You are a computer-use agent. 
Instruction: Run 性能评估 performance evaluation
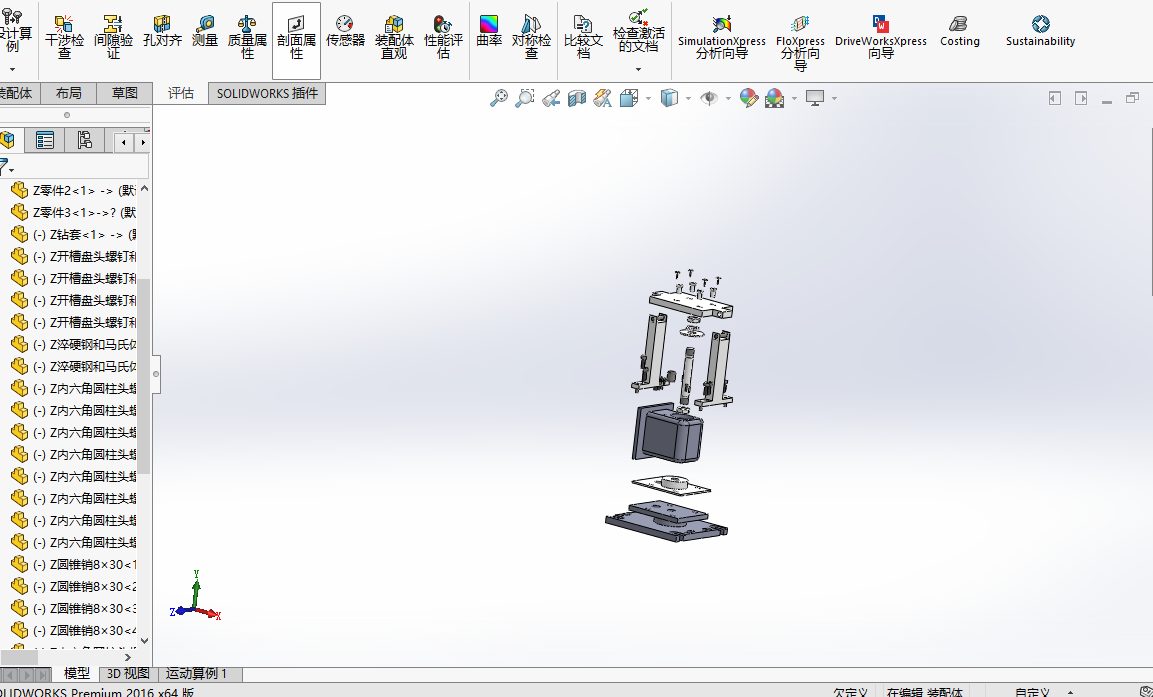click(443, 37)
